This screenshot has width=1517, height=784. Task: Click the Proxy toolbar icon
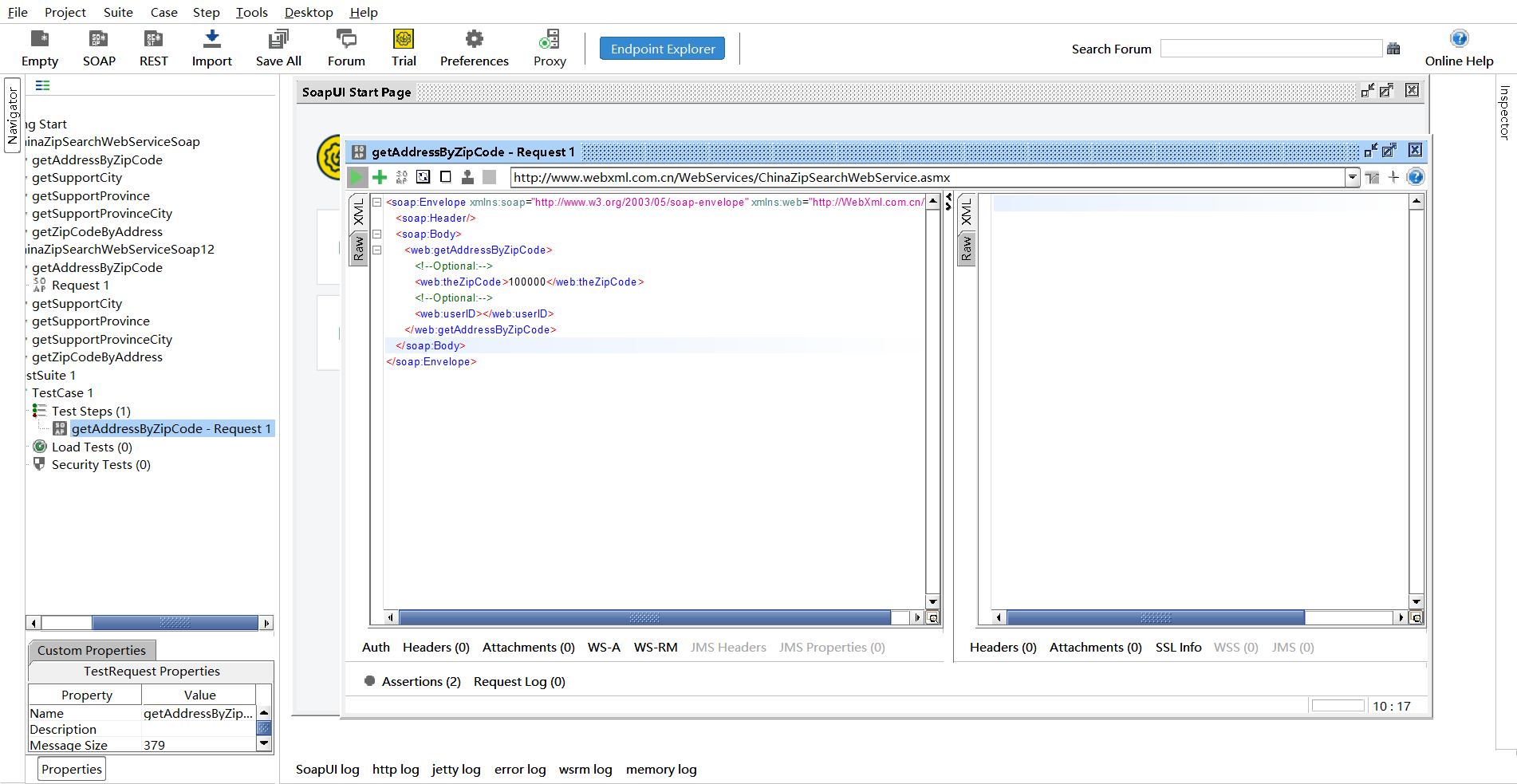(x=550, y=39)
